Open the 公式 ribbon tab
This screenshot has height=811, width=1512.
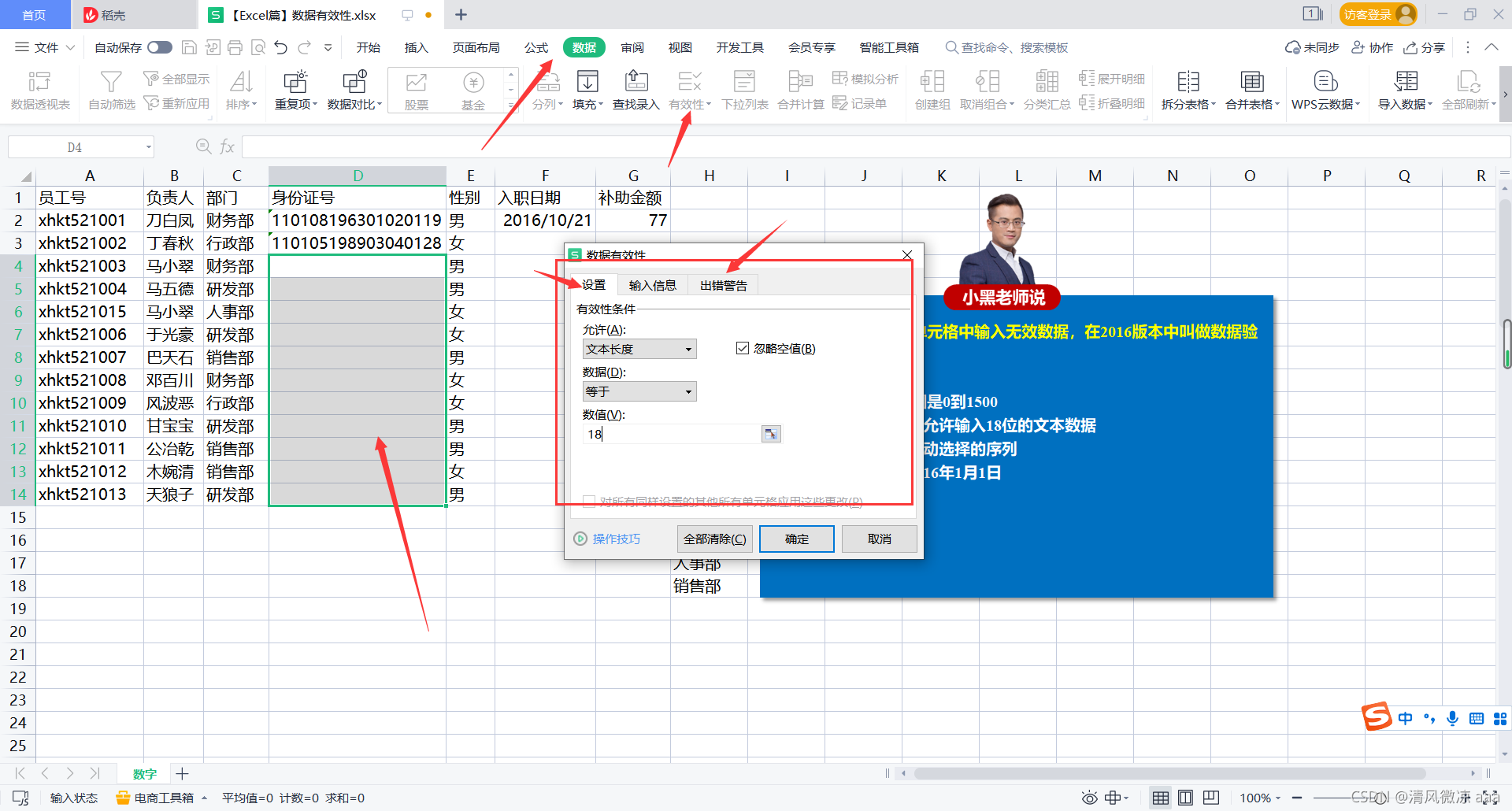(x=535, y=46)
